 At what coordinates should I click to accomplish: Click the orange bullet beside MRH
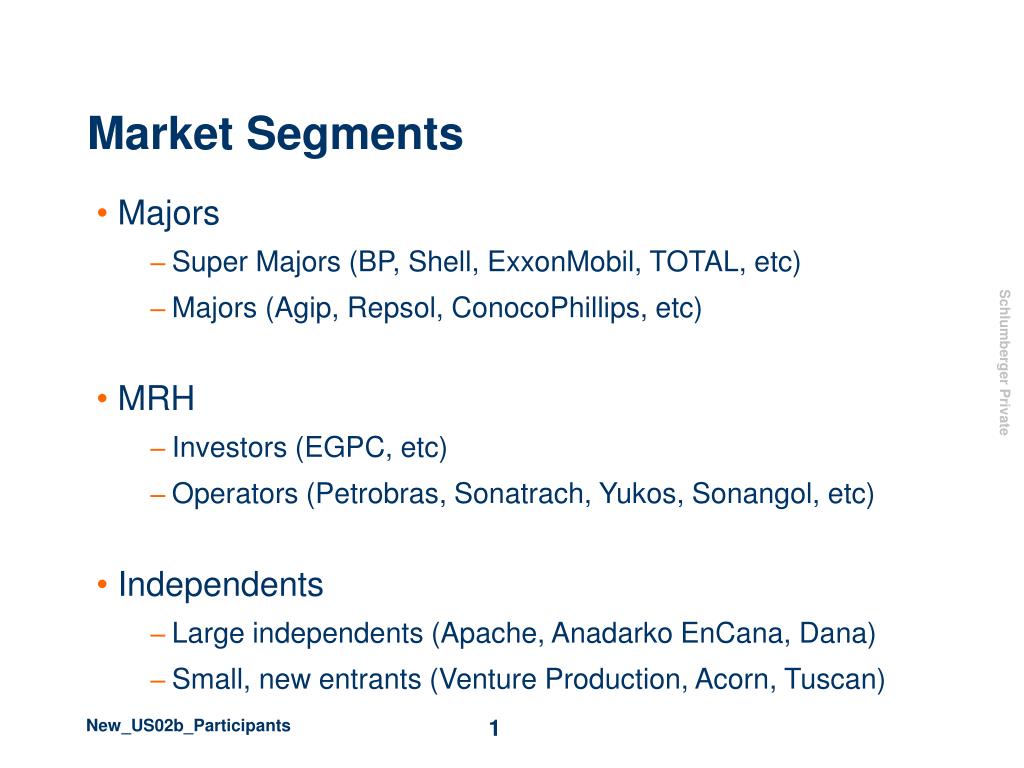102,398
